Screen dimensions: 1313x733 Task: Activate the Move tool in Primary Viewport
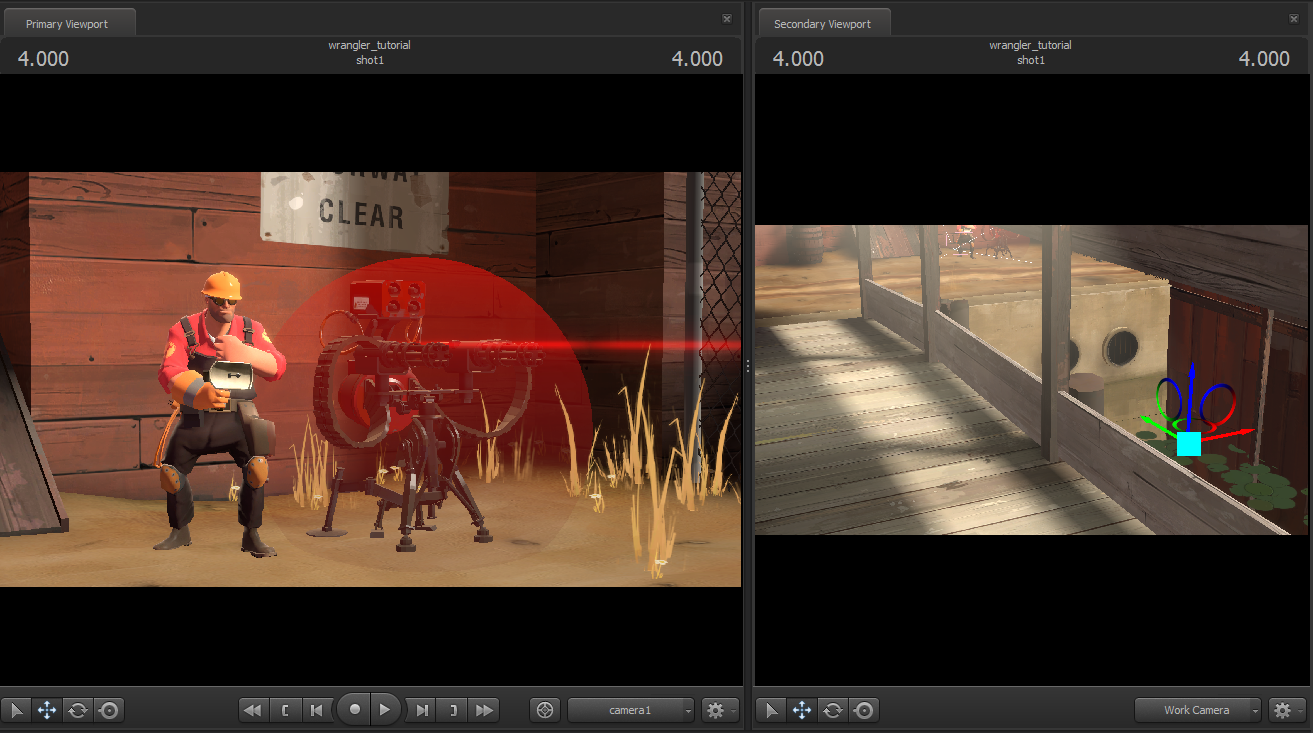[46, 710]
